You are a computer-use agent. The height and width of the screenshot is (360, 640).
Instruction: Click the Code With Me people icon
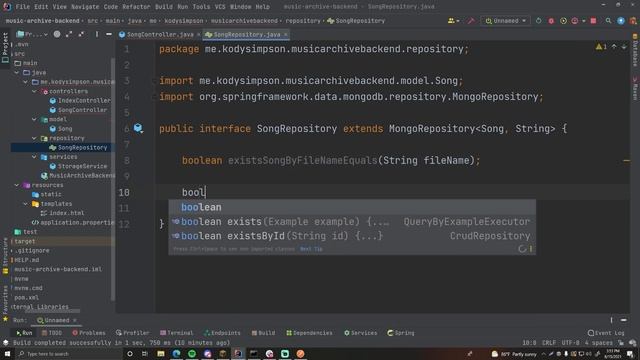pos(451,21)
